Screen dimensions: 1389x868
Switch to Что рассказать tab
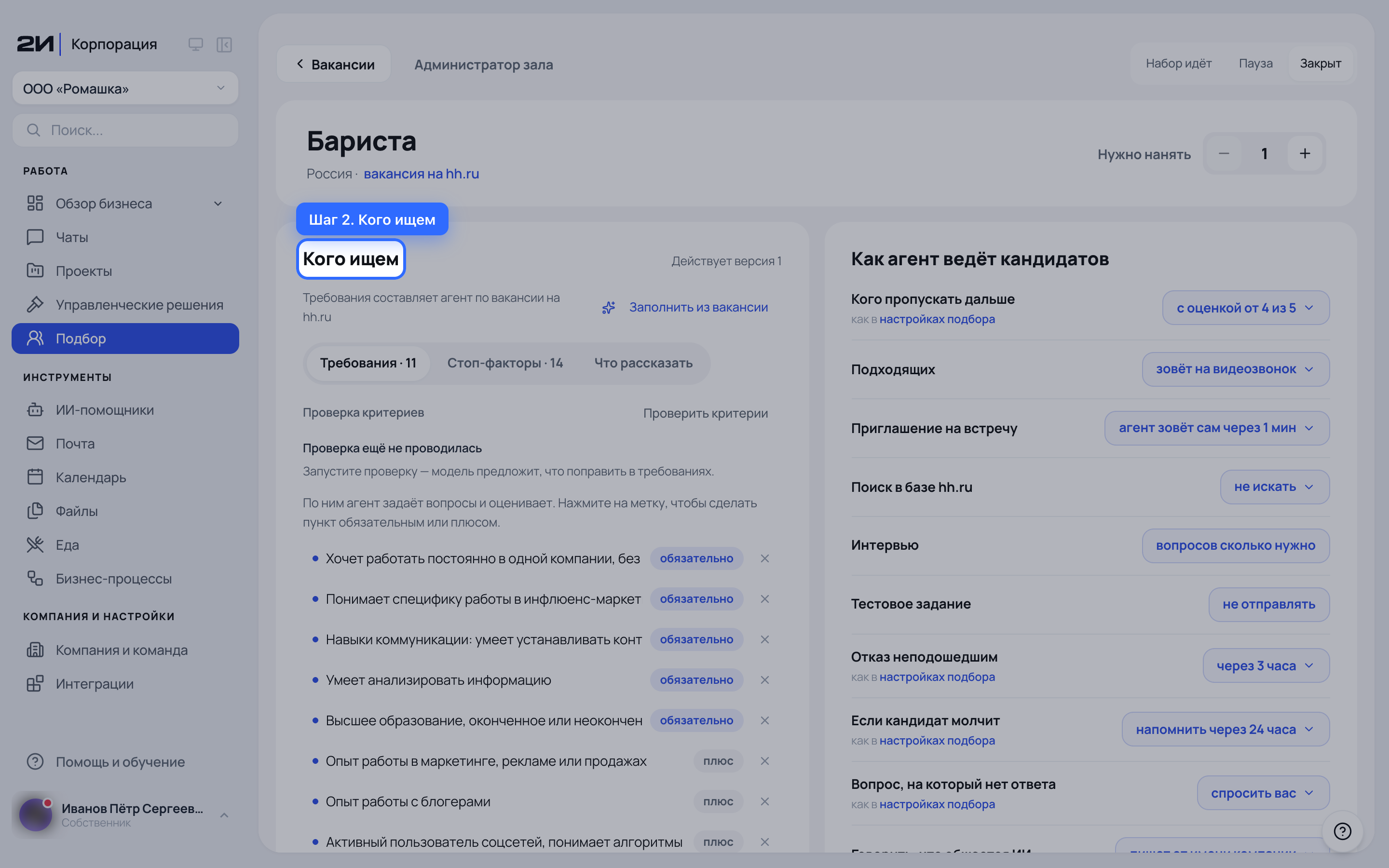tap(643, 363)
